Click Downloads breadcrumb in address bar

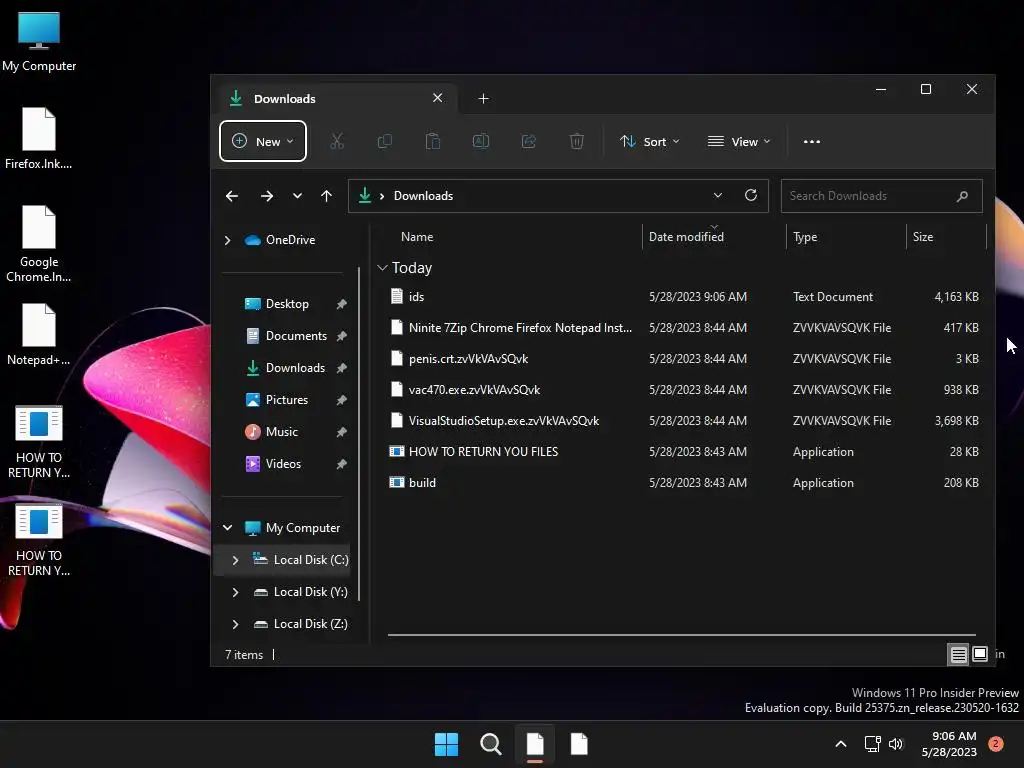(x=423, y=196)
